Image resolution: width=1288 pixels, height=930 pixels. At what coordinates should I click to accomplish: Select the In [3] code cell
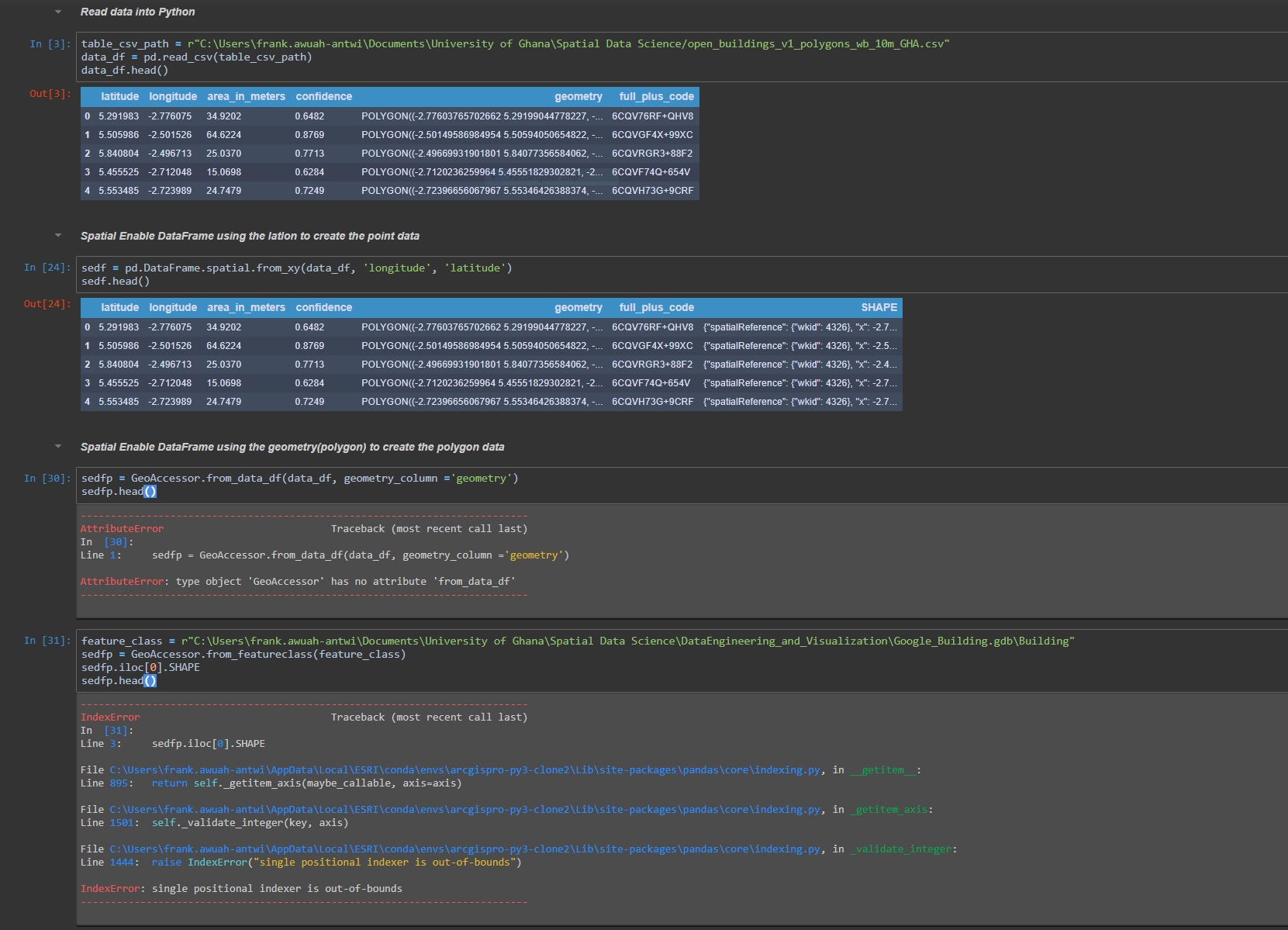point(310,57)
